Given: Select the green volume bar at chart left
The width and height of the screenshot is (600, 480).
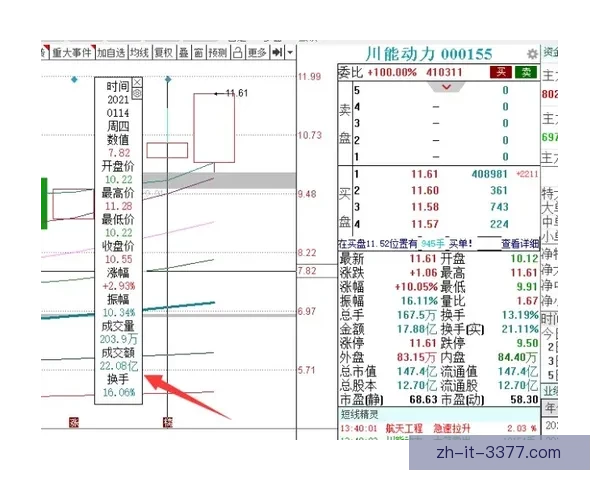Looking at the screenshot, I should pos(44,204).
